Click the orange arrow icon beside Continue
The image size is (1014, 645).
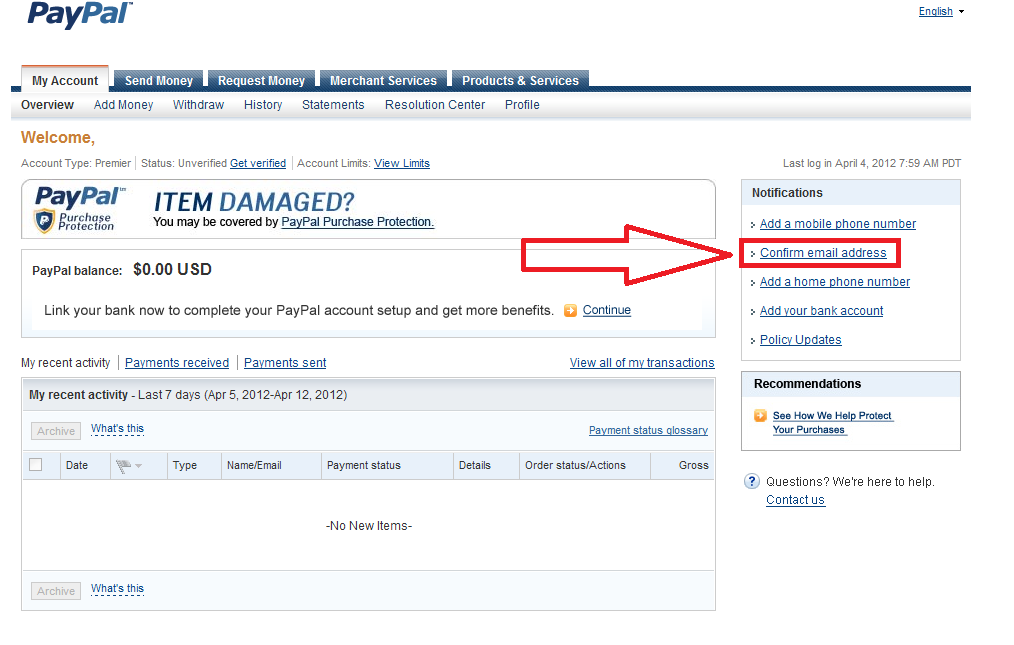tap(570, 311)
